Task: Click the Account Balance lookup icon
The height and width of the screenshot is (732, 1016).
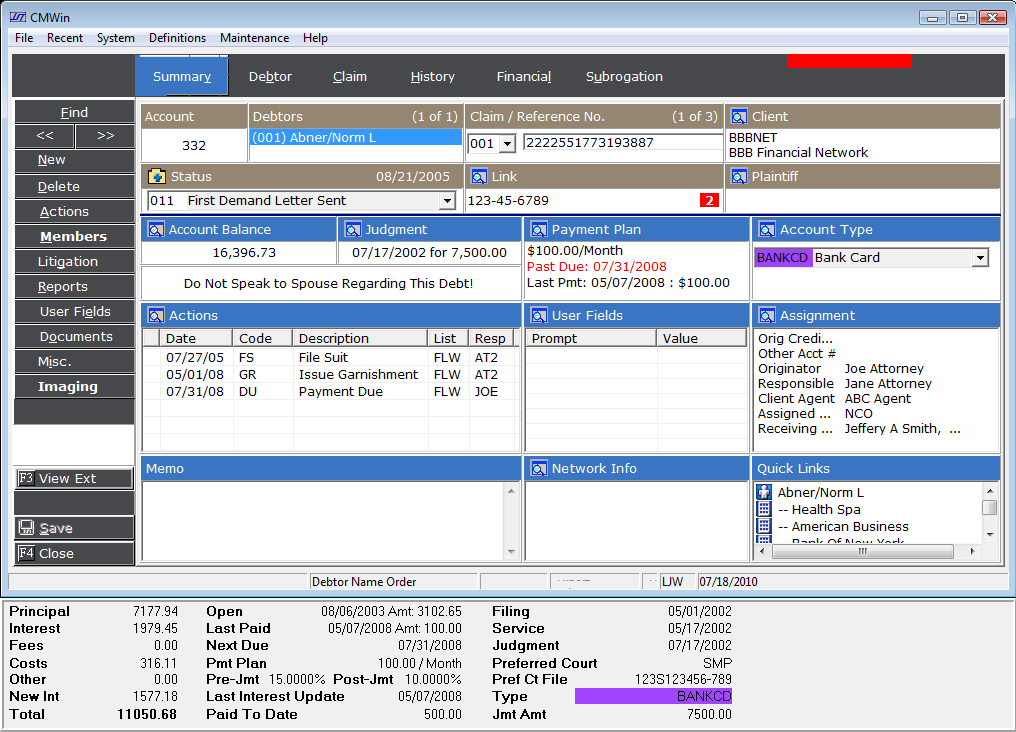Action: (156, 230)
